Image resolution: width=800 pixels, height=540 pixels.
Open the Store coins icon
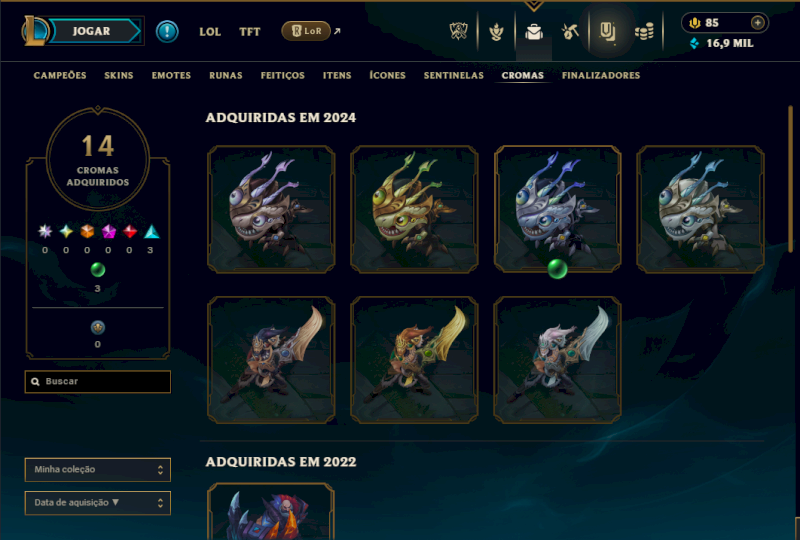[x=644, y=32]
